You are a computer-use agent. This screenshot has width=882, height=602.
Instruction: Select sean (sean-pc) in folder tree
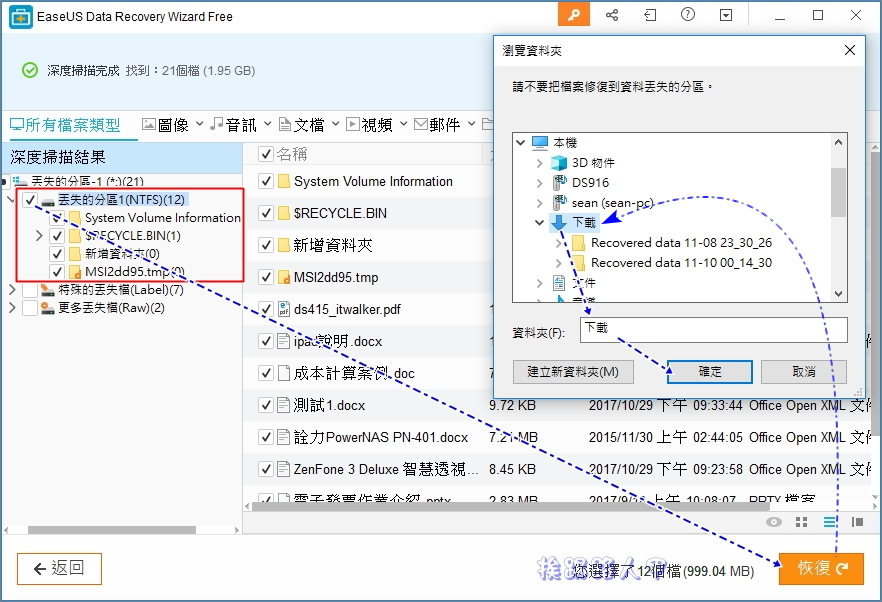tap(612, 203)
